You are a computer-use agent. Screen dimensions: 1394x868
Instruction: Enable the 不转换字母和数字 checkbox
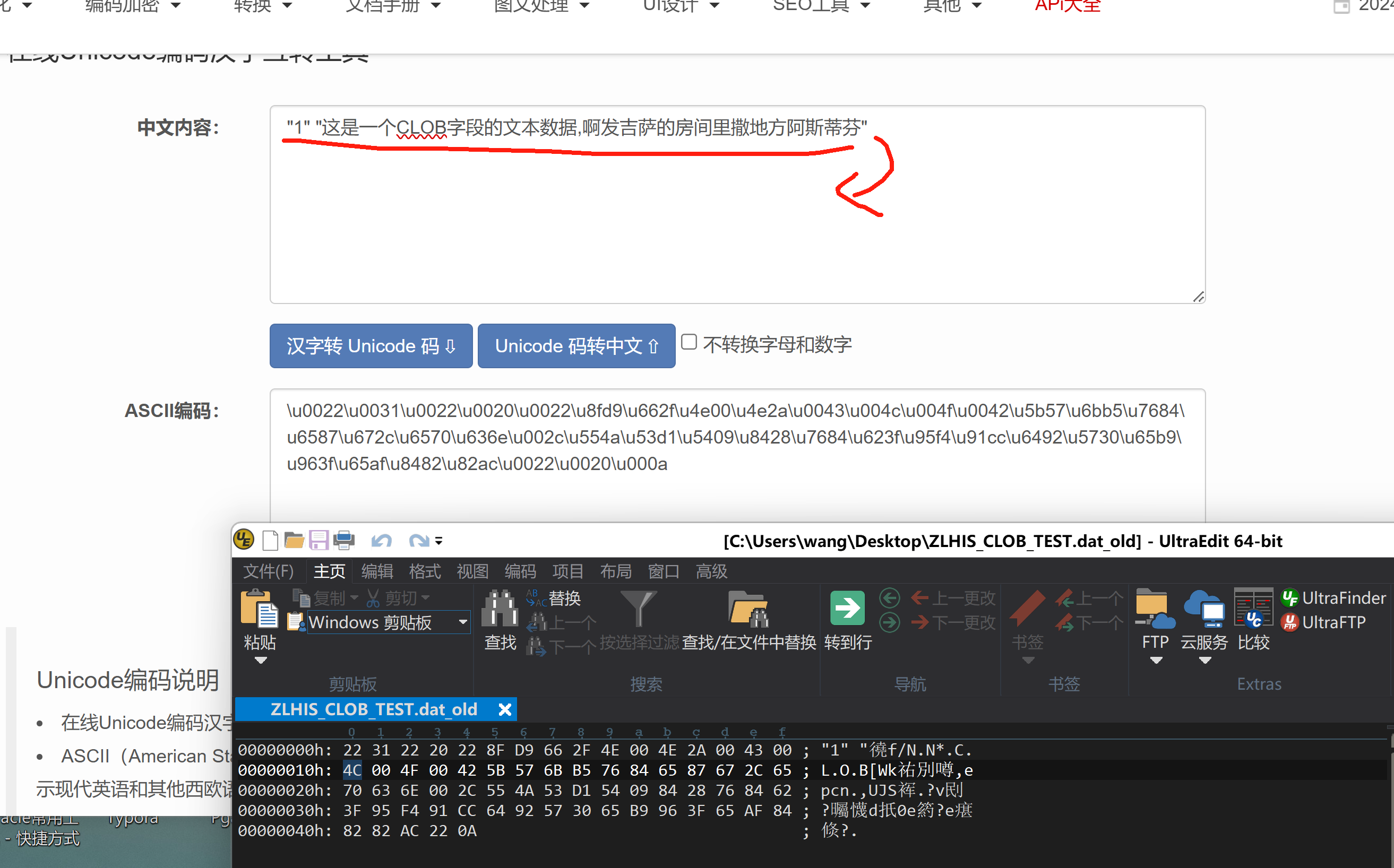[689, 343]
